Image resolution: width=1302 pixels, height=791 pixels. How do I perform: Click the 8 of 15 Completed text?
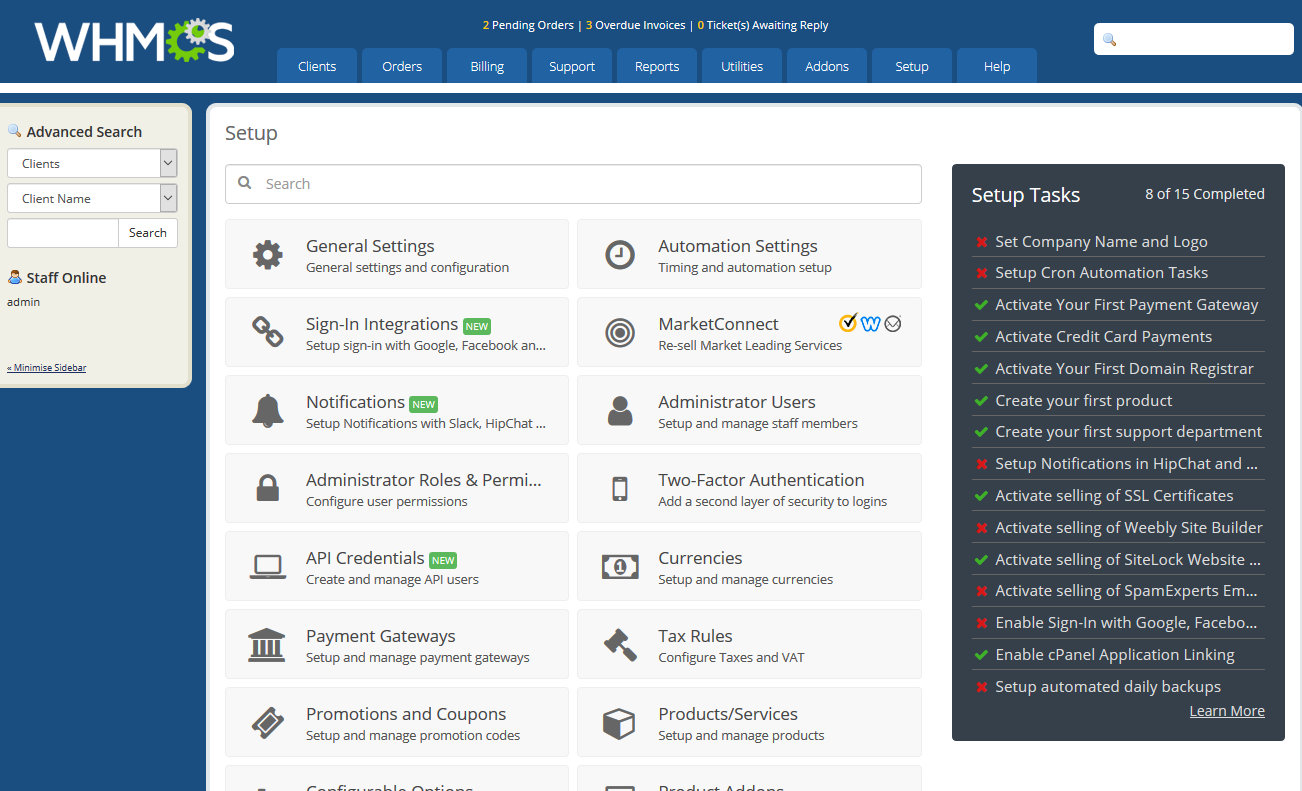(x=1205, y=194)
